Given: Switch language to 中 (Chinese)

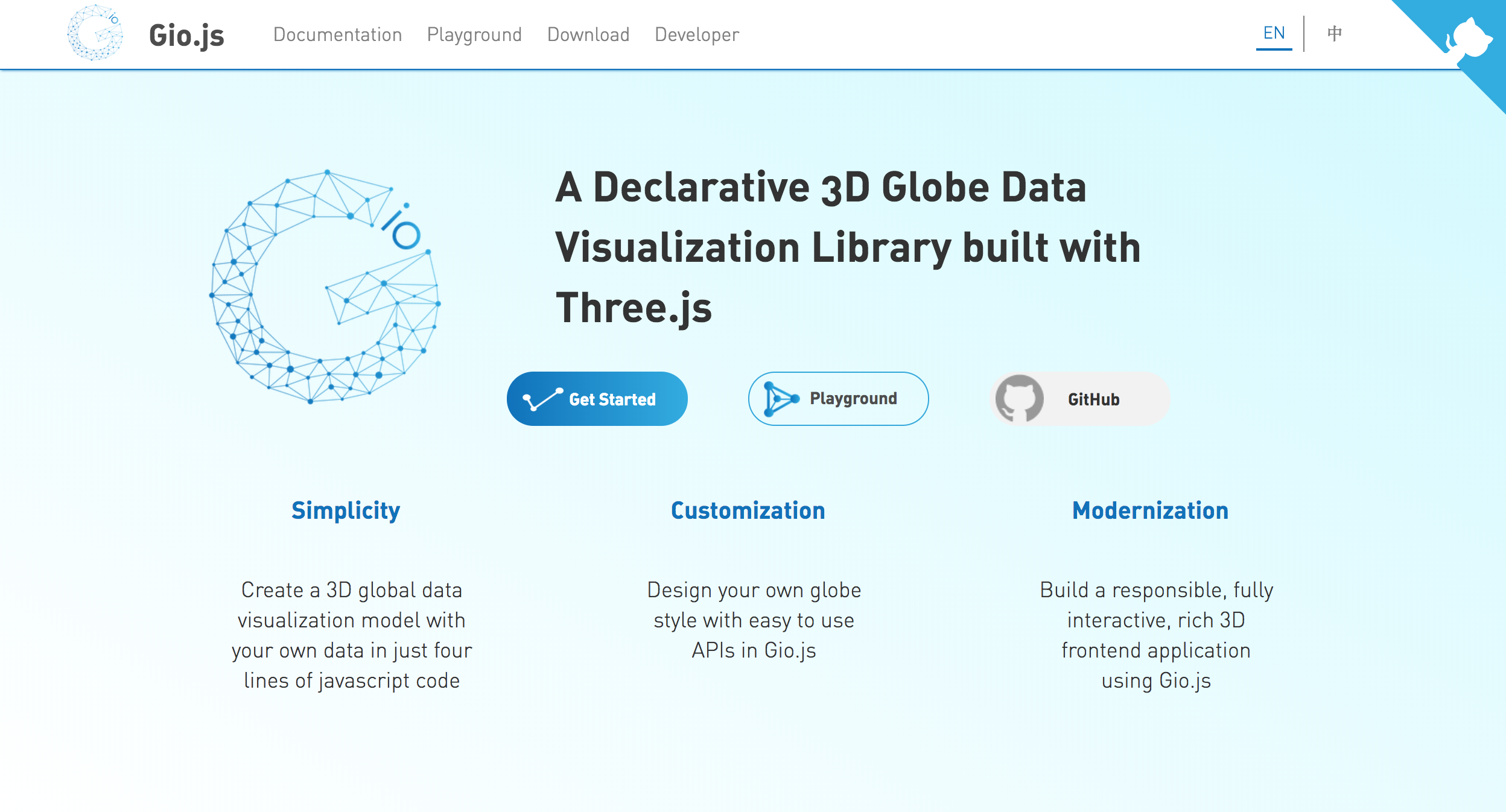Looking at the screenshot, I should (x=1335, y=34).
